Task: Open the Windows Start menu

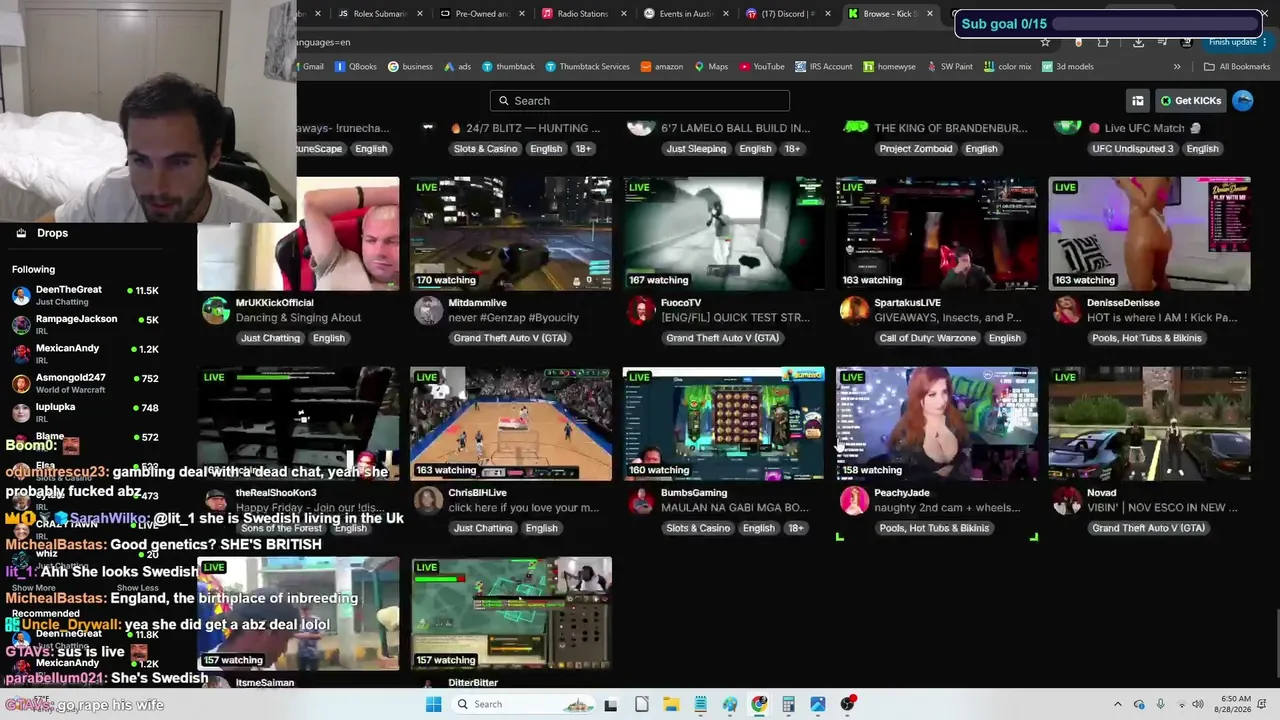Action: tap(433, 704)
